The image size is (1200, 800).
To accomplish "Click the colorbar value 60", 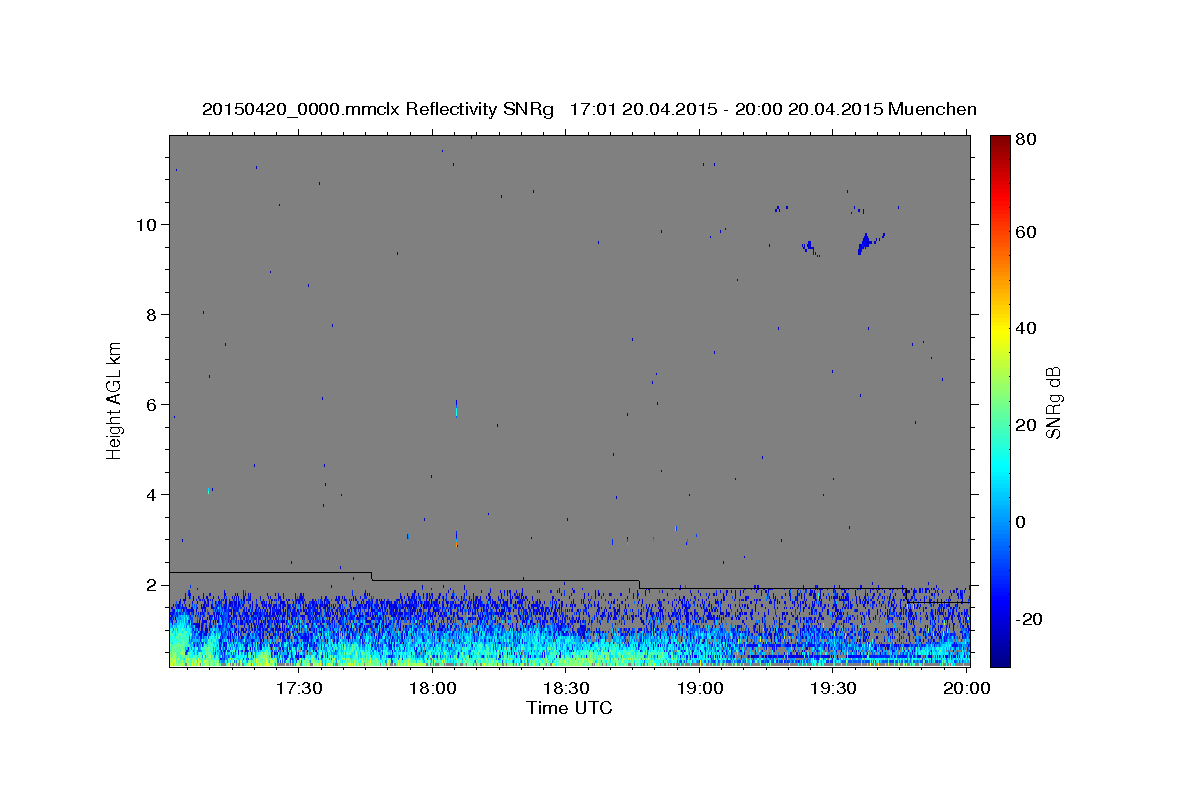I will (1027, 232).
